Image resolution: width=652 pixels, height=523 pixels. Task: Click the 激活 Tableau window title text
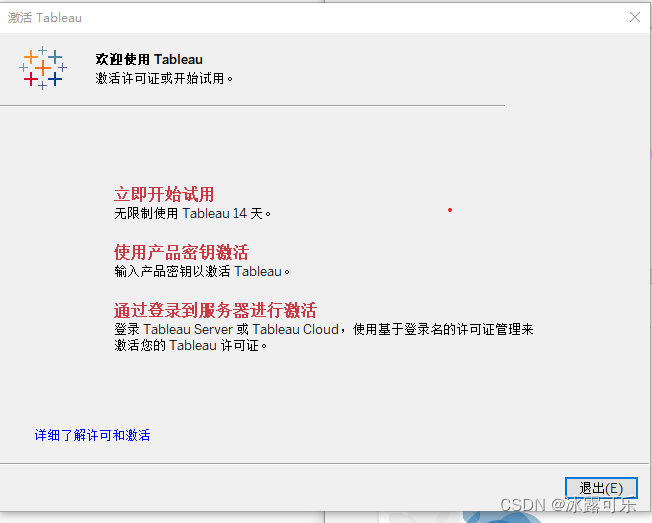pyautogui.click(x=44, y=17)
